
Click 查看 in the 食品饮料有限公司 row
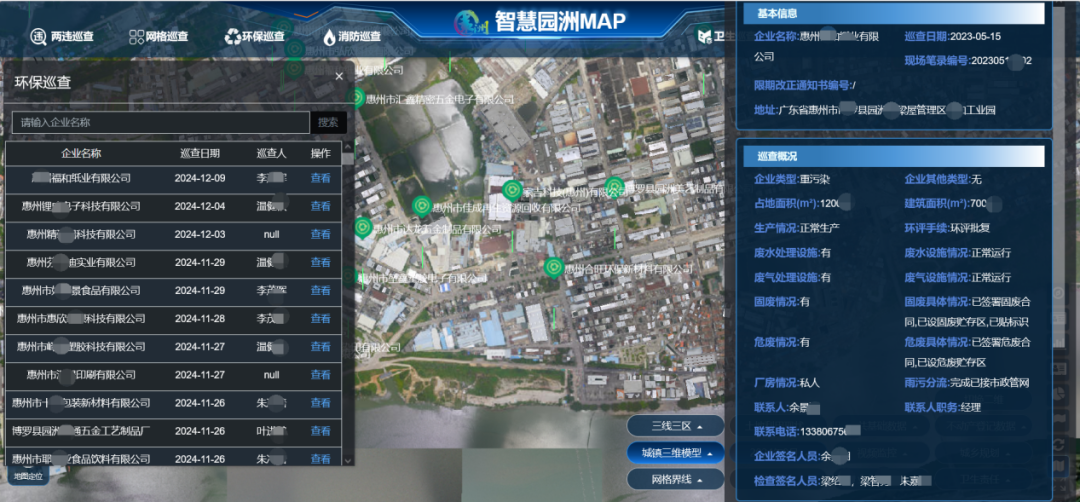coord(320,459)
